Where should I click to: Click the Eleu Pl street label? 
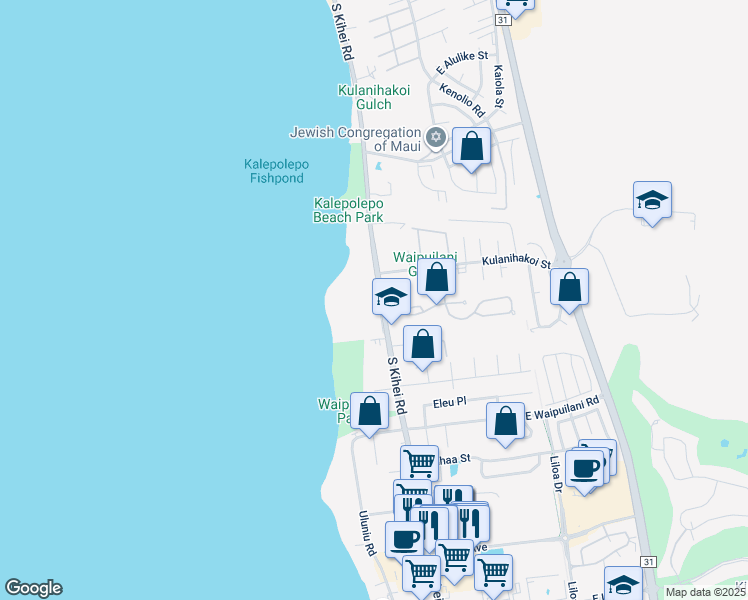pyautogui.click(x=449, y=403)
